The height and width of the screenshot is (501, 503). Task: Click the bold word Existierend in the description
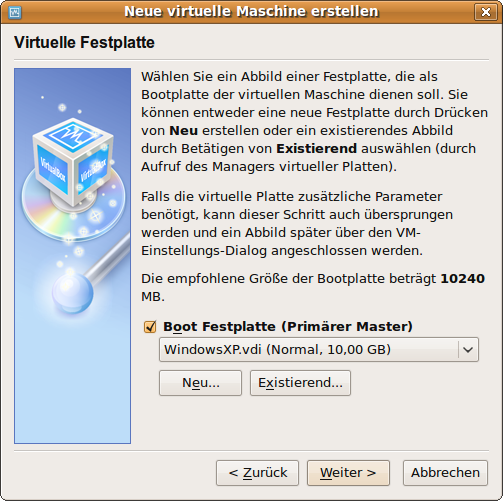pyautogui.click(x=317, y=149)
